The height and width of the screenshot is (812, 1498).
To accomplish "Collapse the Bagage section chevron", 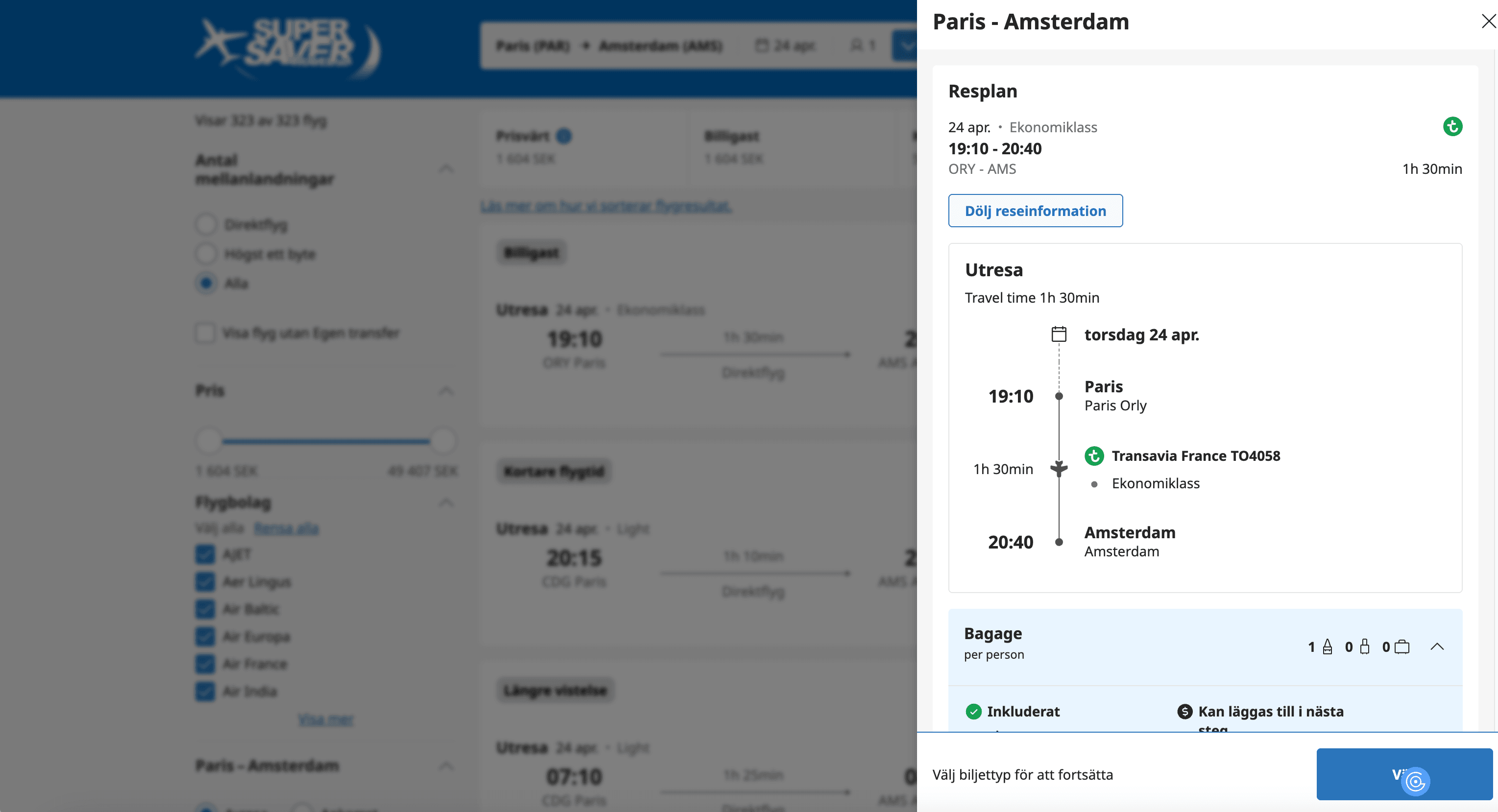I will coord(1437,646).
